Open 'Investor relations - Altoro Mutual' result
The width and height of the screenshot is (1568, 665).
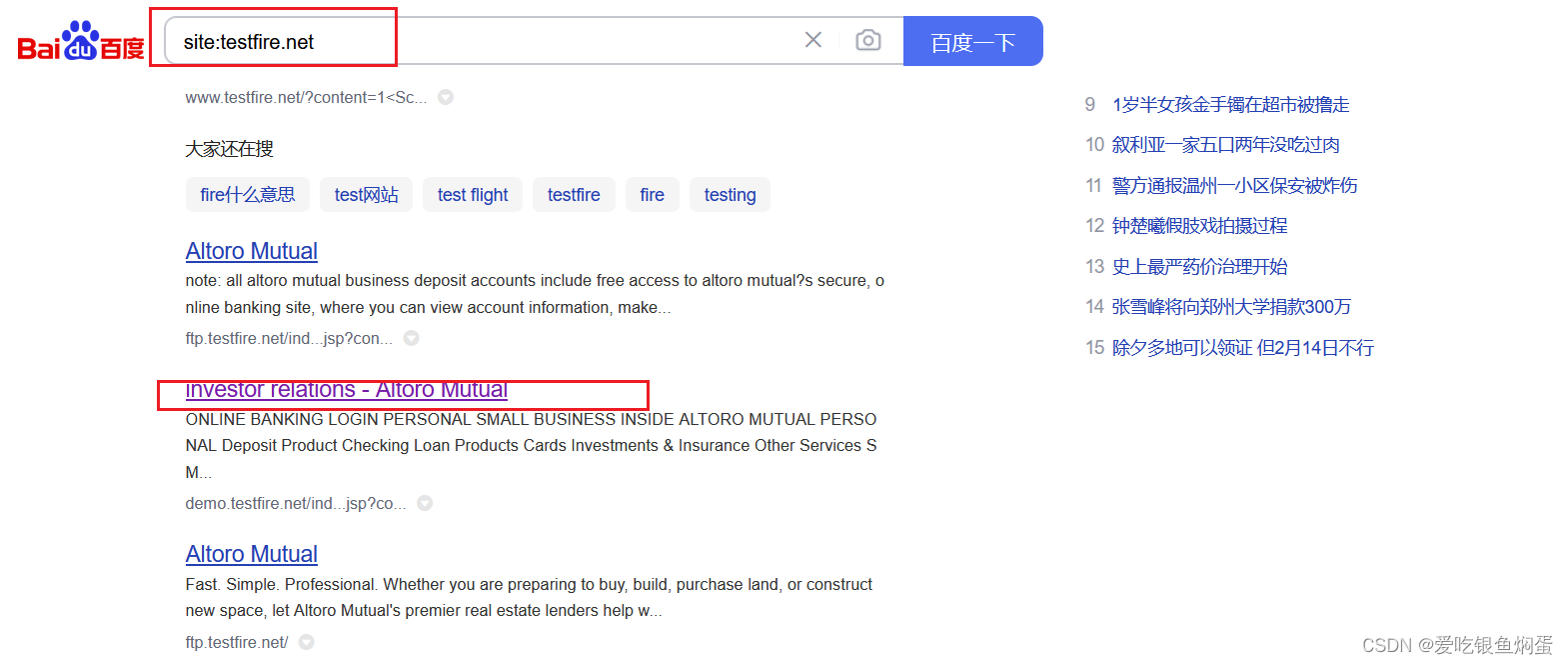(347, 389)
